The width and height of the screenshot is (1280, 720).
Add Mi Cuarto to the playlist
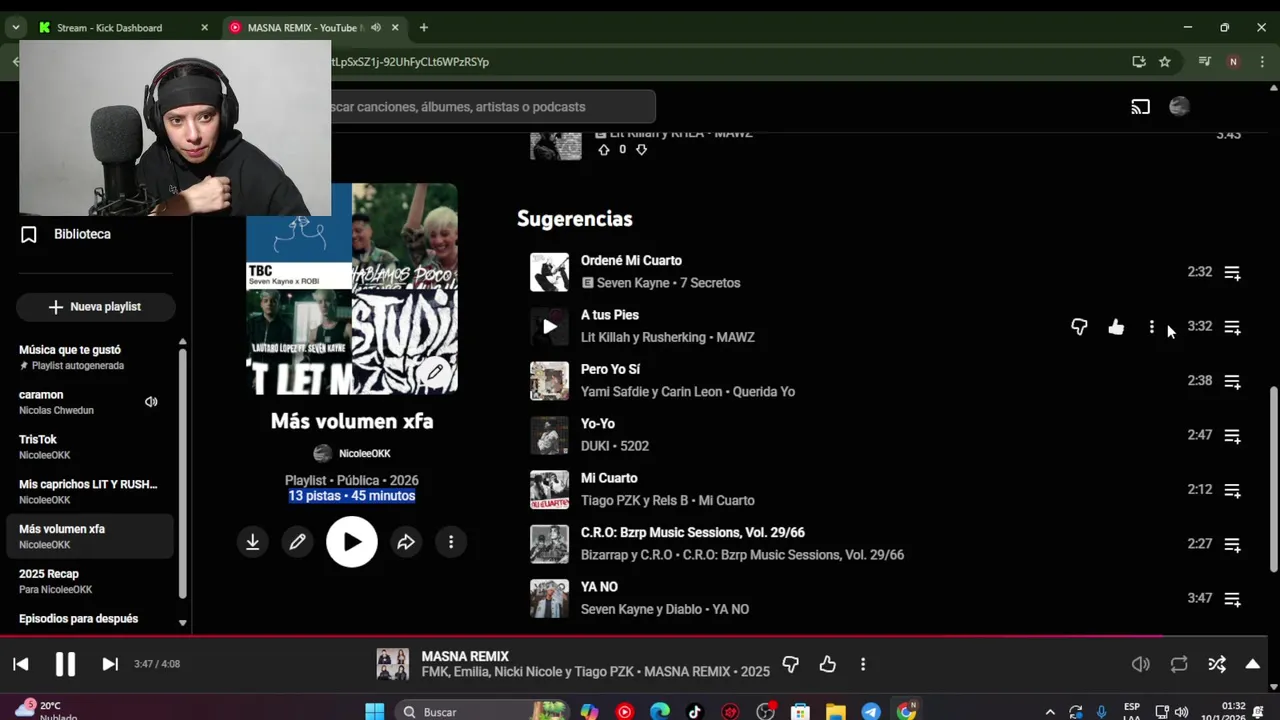tap(1233, 491)
